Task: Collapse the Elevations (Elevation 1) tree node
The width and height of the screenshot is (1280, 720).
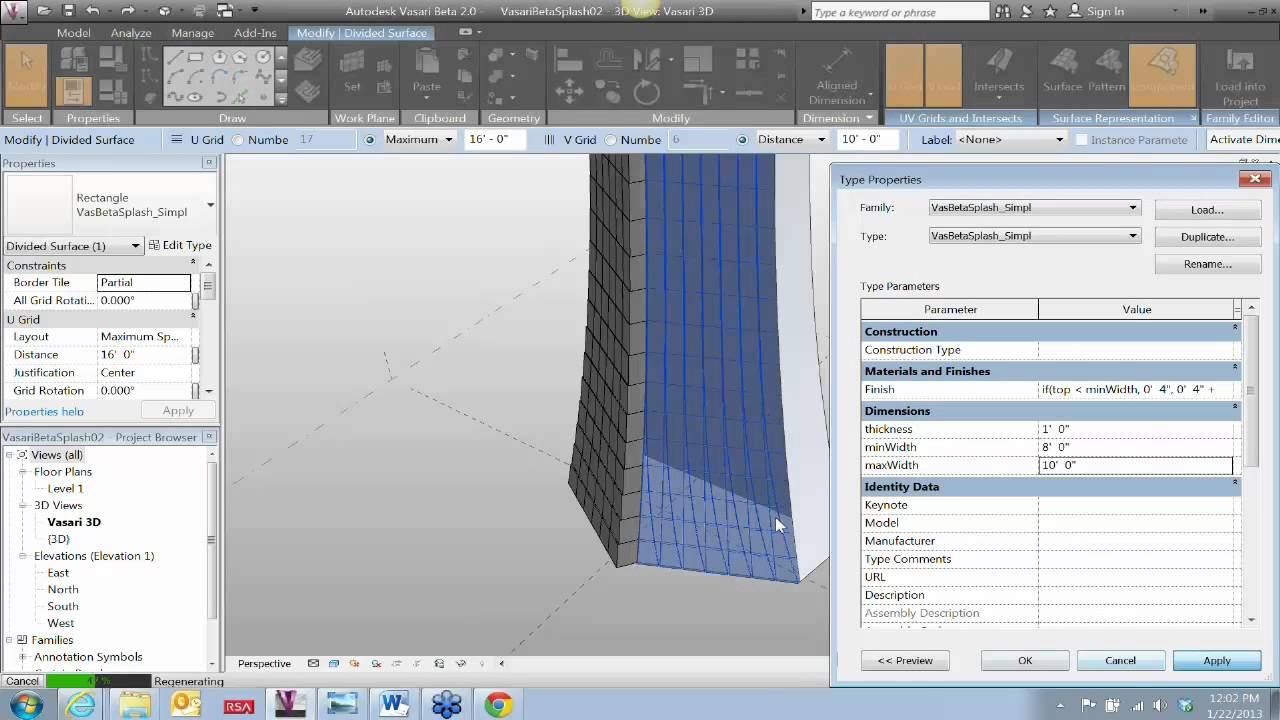Action: pos(22,555)
